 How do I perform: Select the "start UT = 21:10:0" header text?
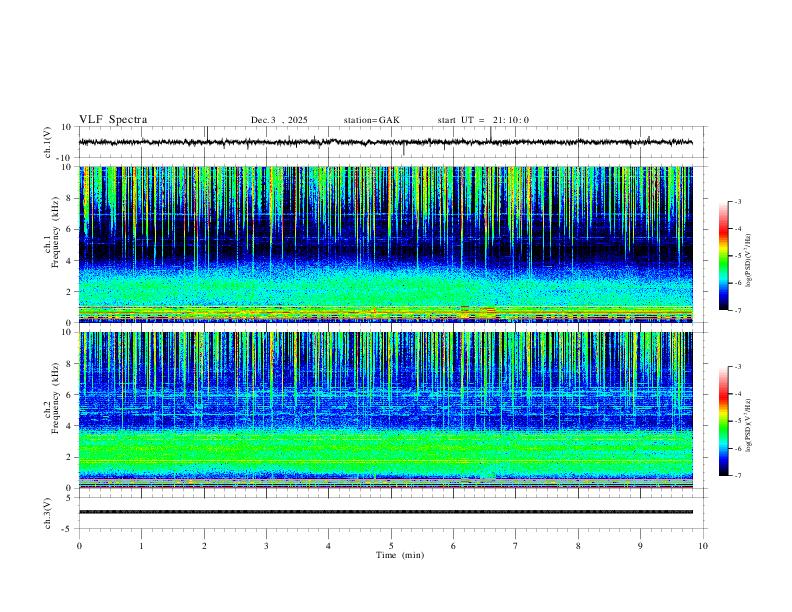[x=483, y=120]
